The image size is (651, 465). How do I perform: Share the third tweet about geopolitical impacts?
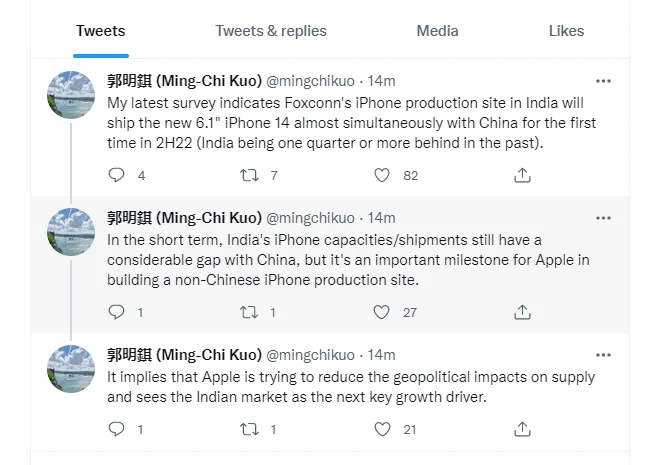(x=522, y=429)
